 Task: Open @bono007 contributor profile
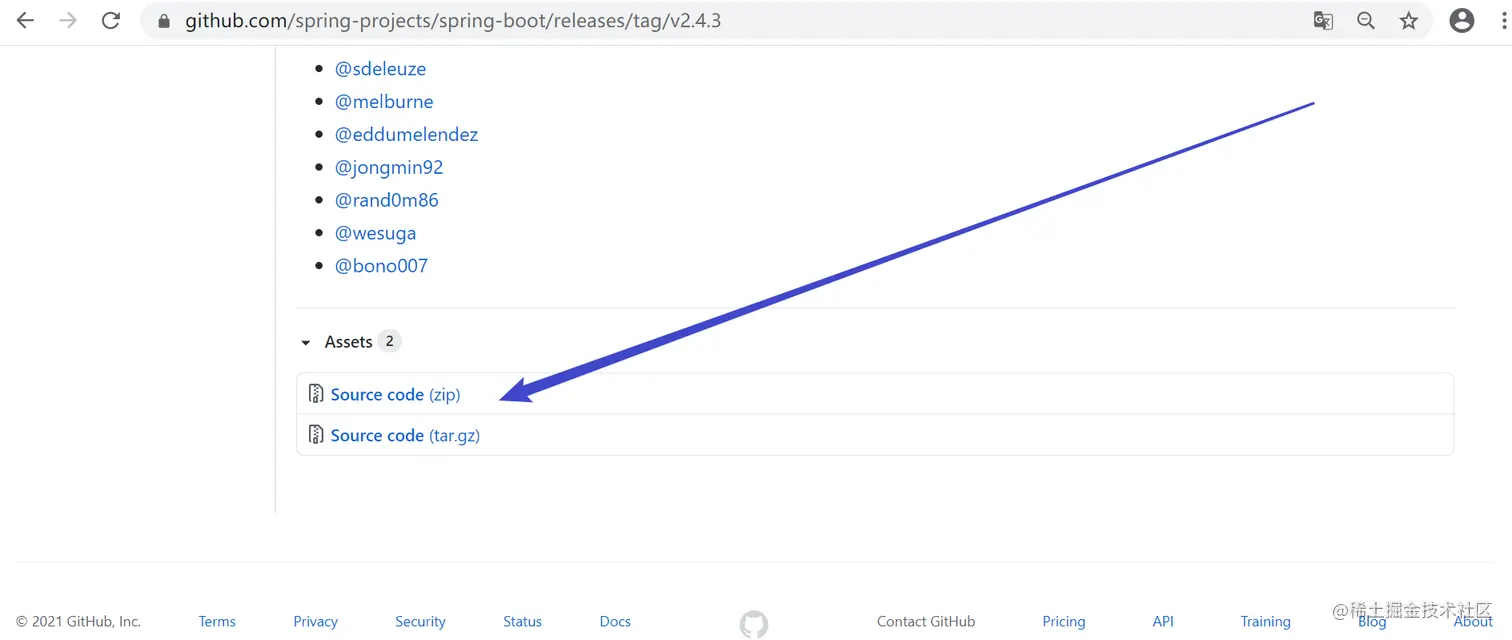tap(381, 266)
